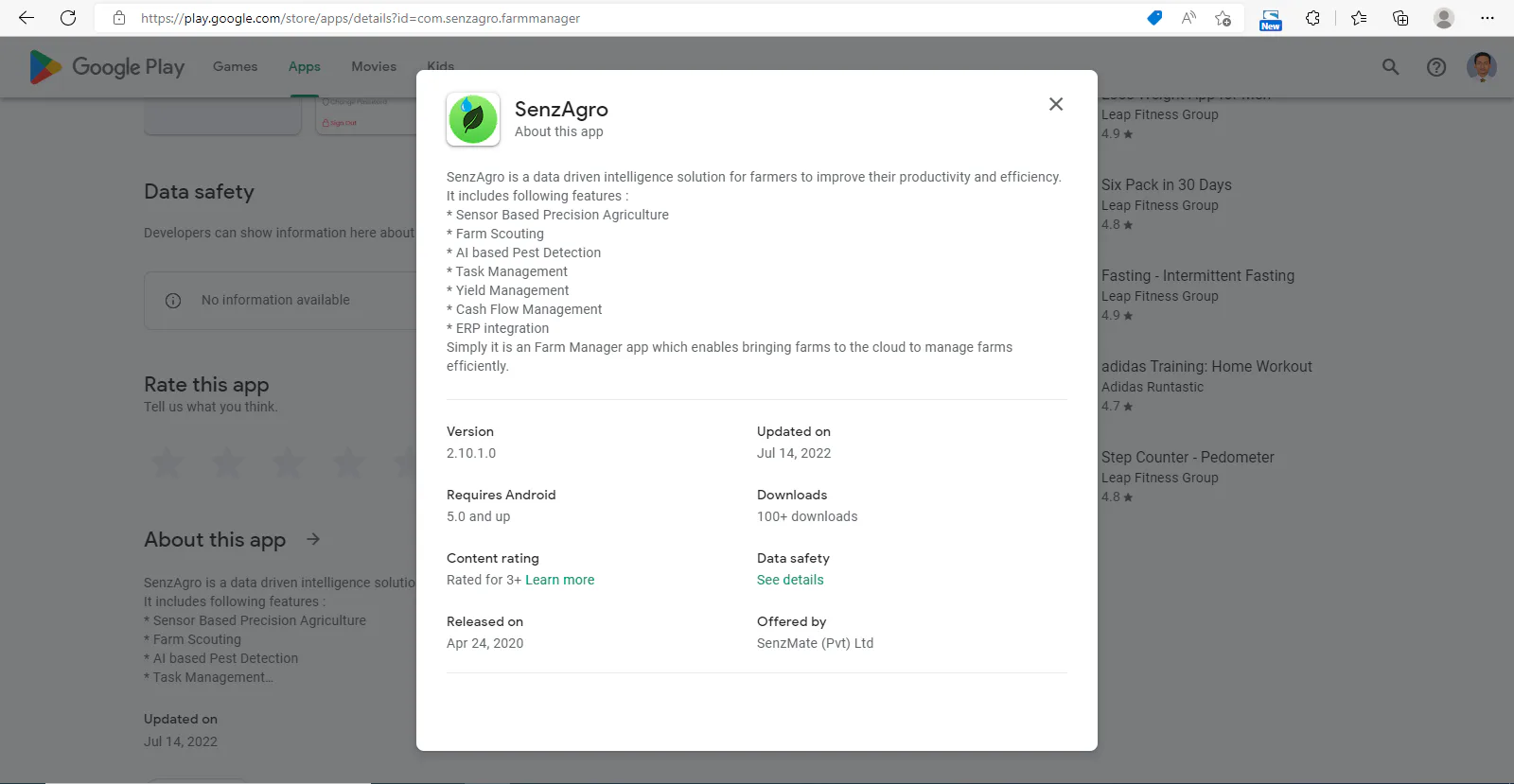
Task: Click the SenzMate (Pvt) Ltd developer name
Action: tap(816, 643)
